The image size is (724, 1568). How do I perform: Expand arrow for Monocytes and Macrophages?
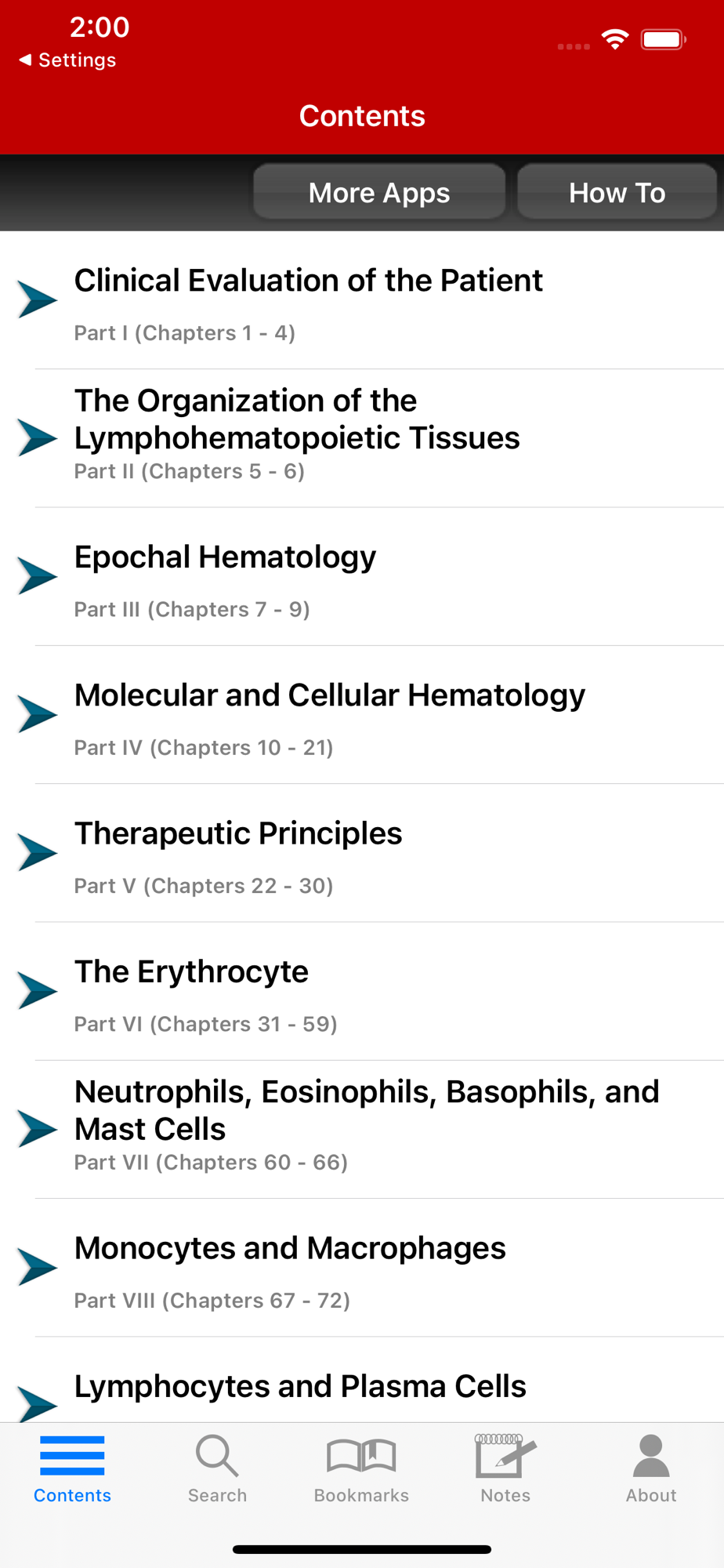click(38, 1267)
